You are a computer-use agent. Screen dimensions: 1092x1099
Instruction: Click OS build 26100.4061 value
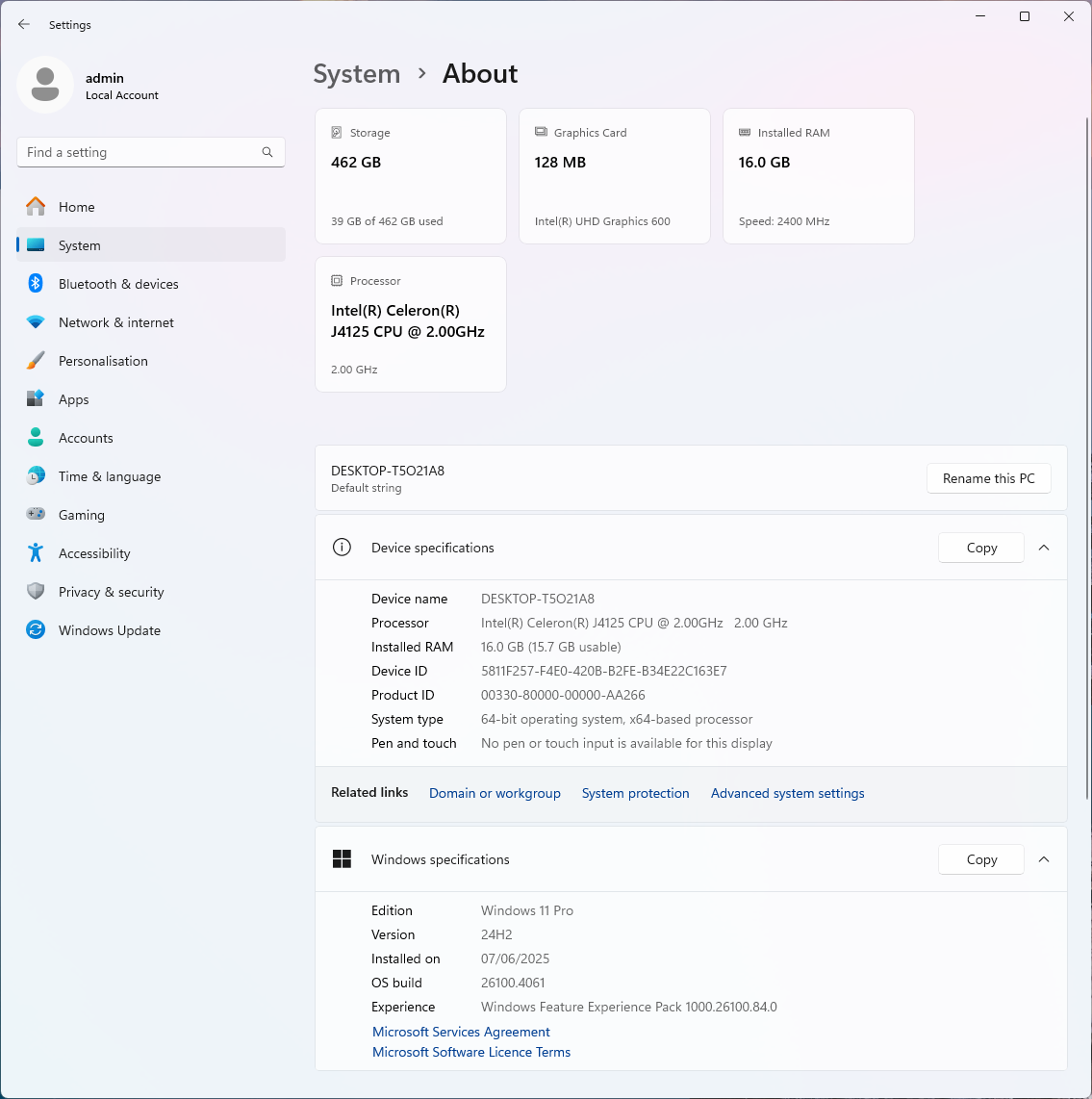(513, 983)
